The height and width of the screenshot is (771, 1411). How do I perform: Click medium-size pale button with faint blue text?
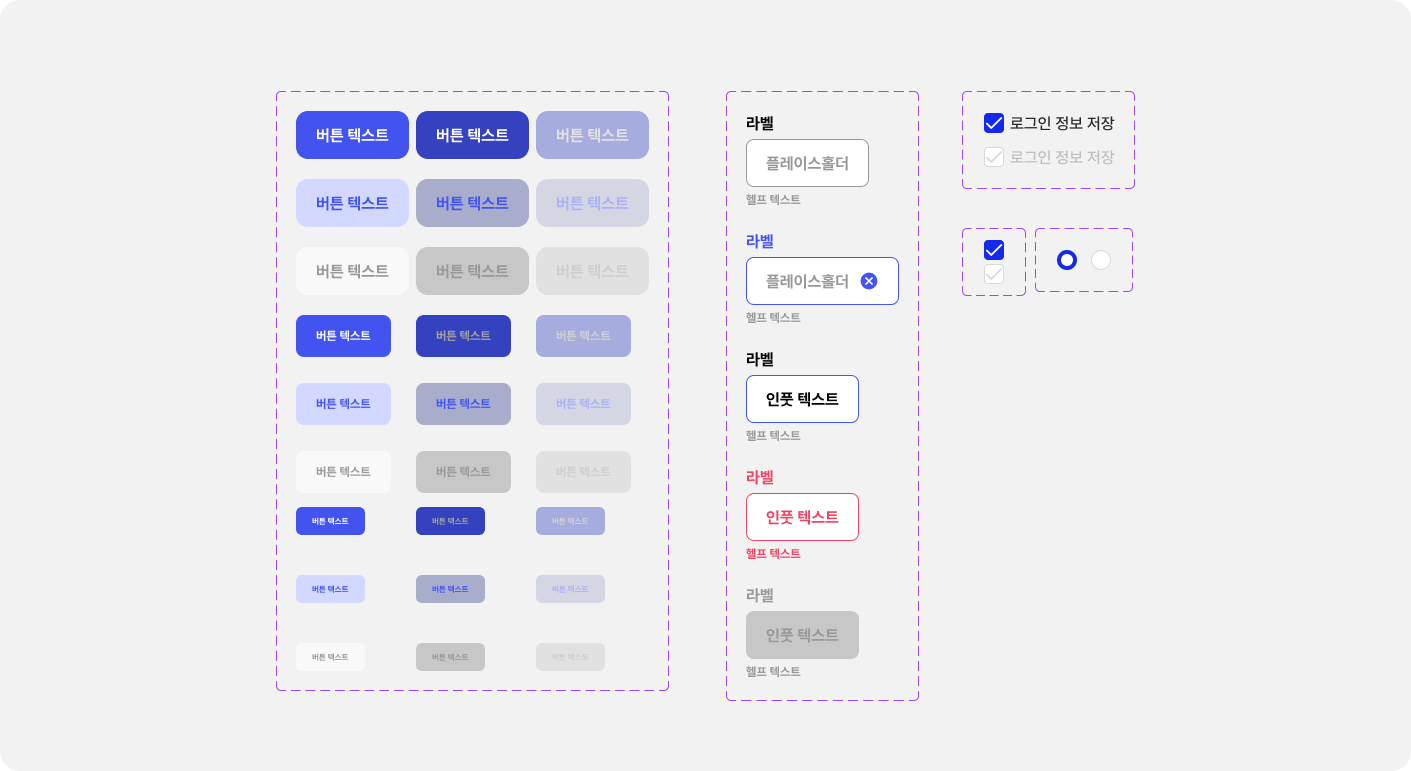pyautogui.click(x=583, y=404)
